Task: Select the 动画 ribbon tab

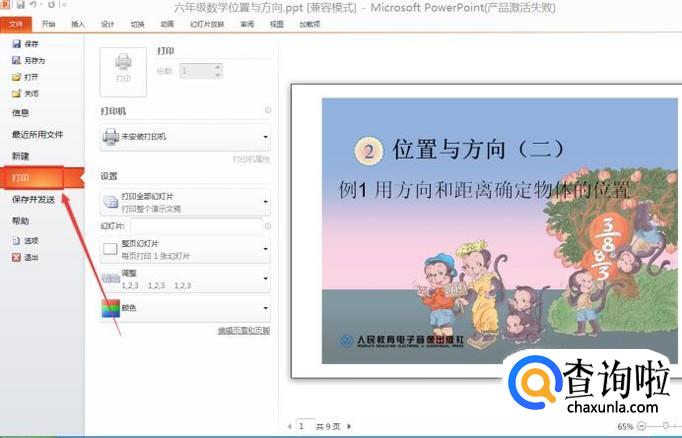Action: (x=167, y=24)
